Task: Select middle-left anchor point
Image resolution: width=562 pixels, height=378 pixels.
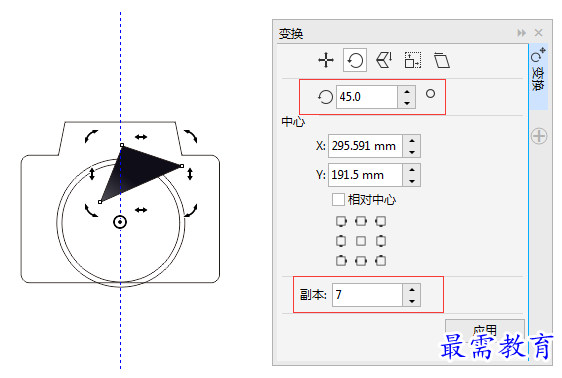Action: click(x=341, y=241)
